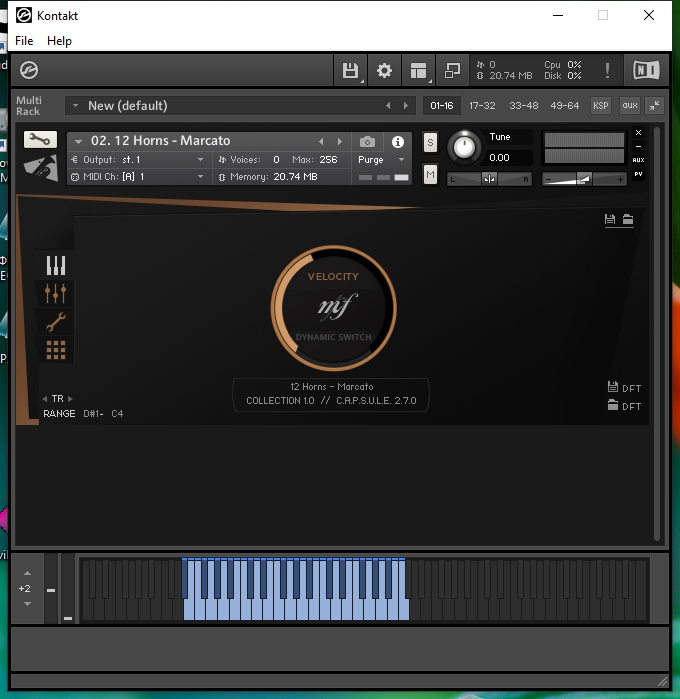
Task: Open the instrument name dropdown arrow
Action: coord(78,142)
